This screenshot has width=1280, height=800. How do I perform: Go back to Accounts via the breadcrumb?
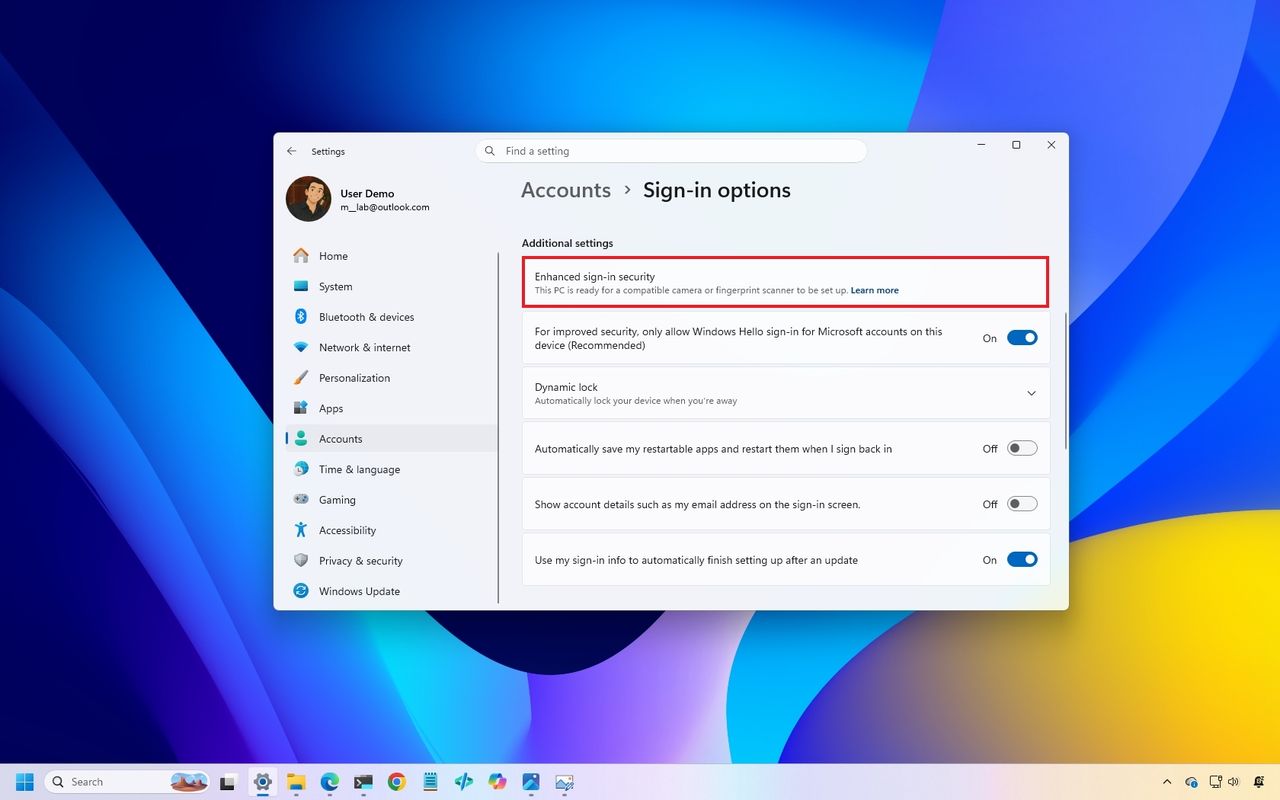click(x=566, y=190)
